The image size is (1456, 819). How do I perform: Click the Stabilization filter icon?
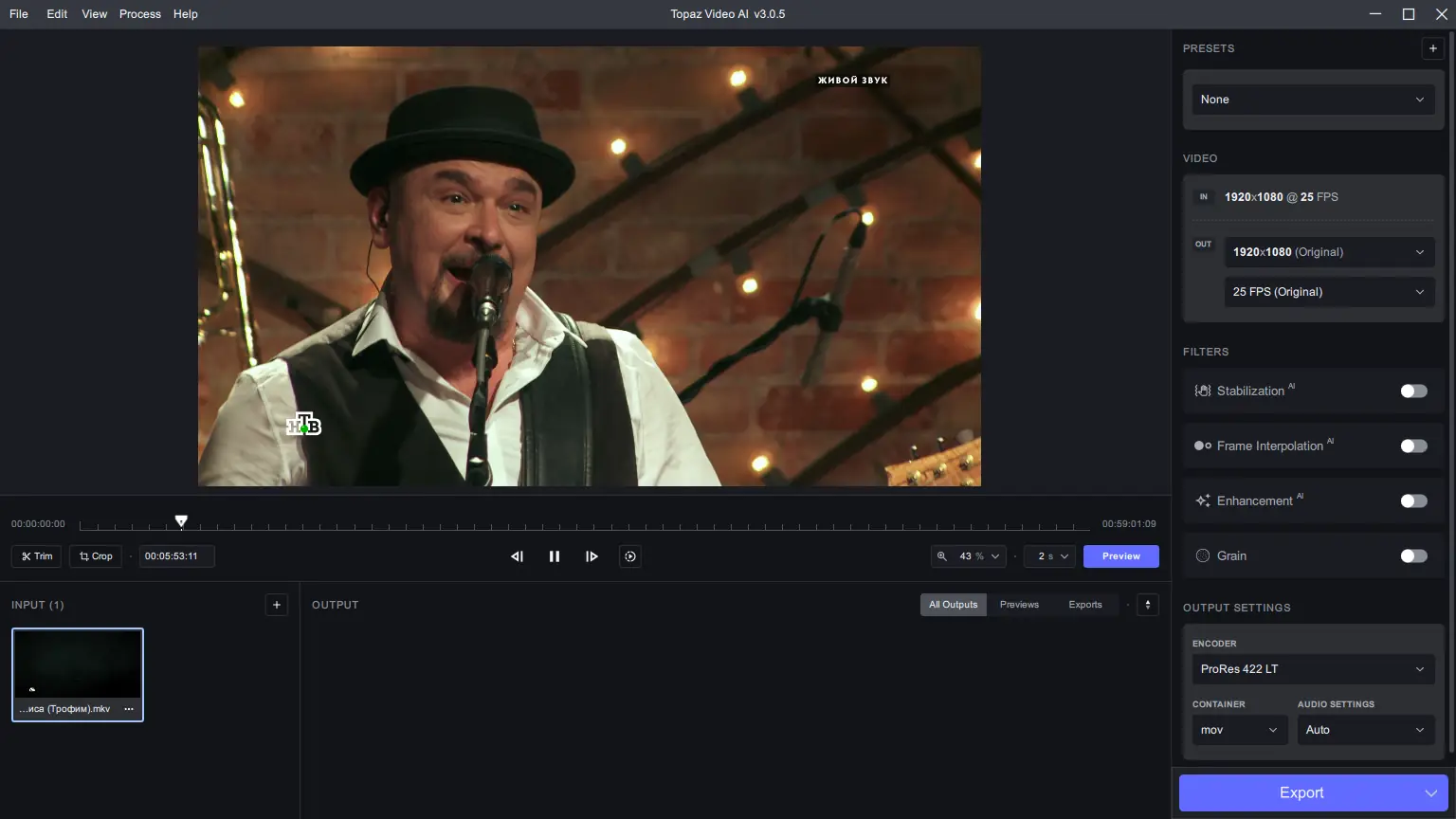click(x=1203, y=391)
